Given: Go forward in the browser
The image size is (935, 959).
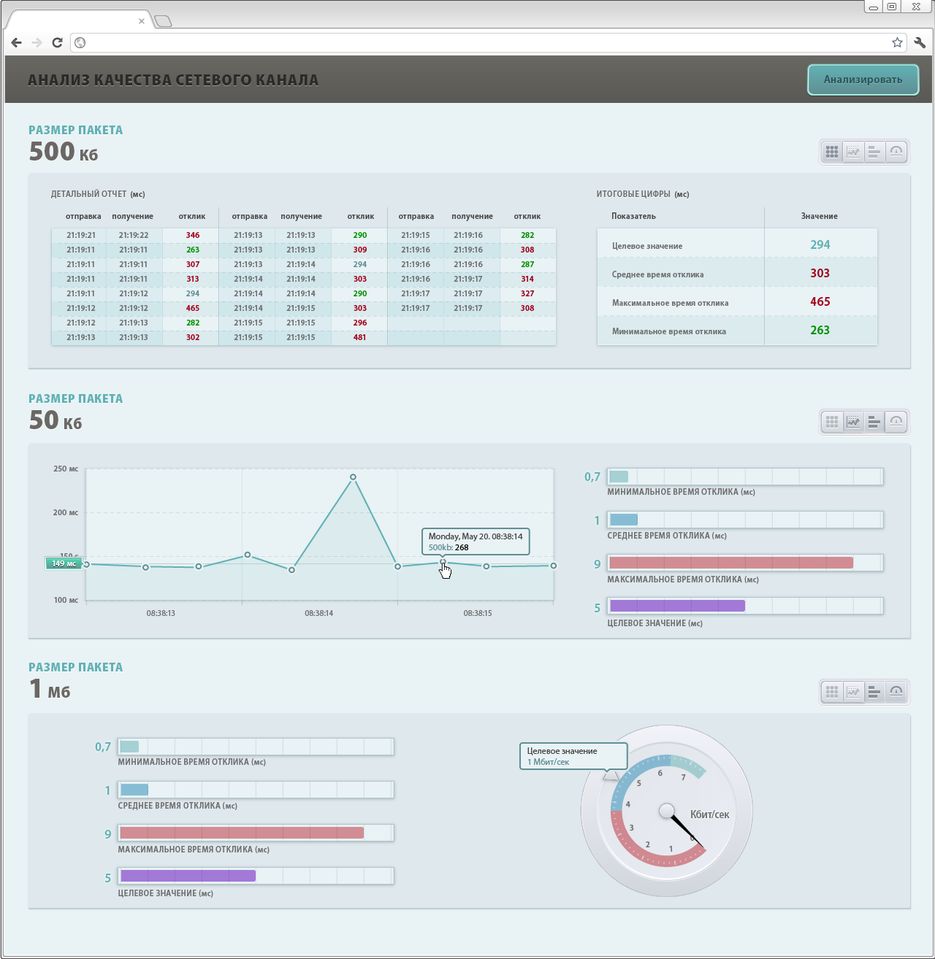Looking at the screenshot, I should (x=37, y=42).
